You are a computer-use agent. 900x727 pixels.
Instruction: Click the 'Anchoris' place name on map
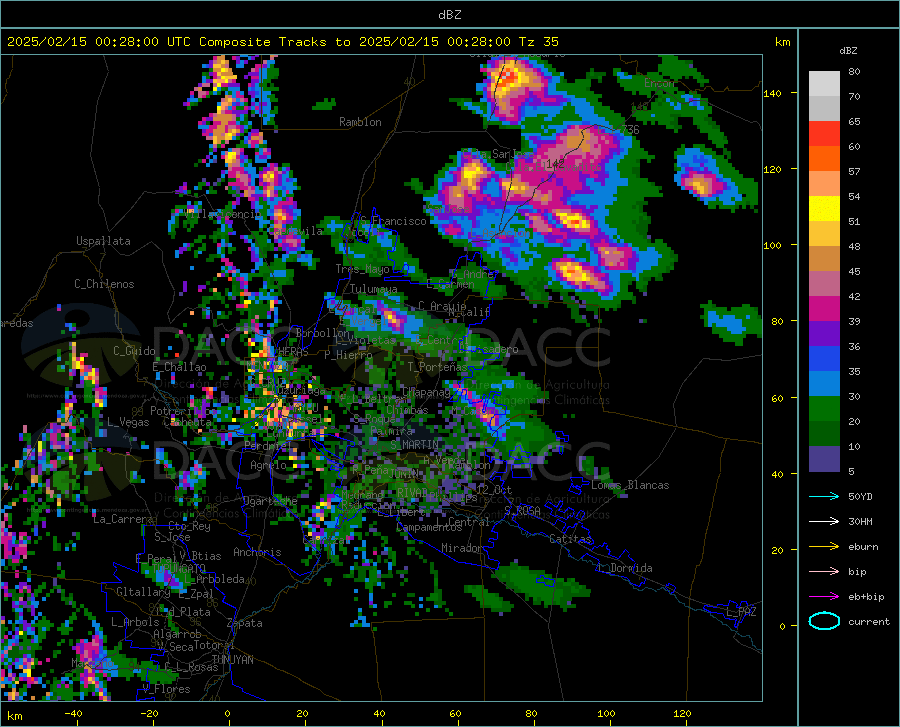coord(257,552)
